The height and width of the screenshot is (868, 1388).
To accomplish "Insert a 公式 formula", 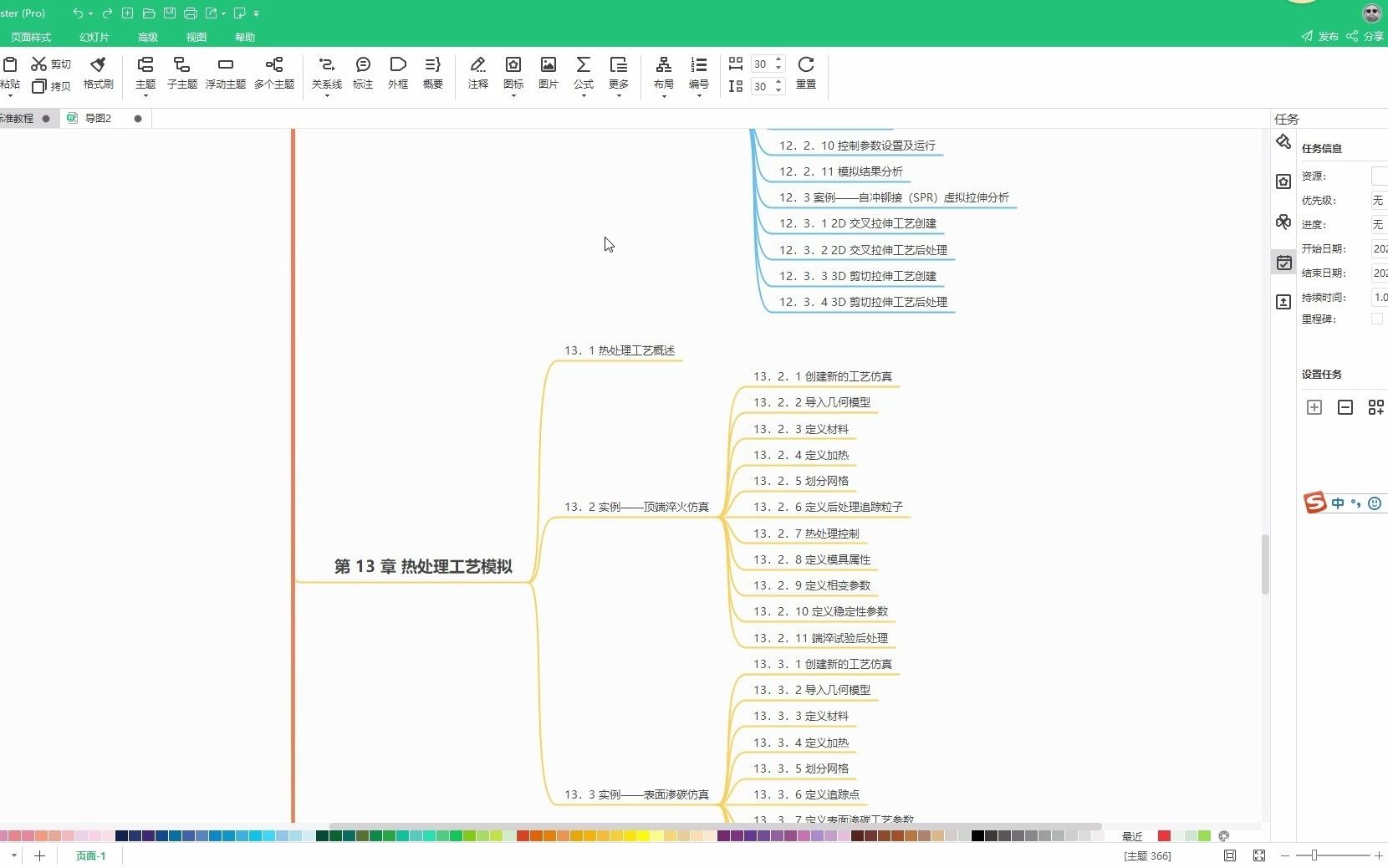I will click(583, 74).
